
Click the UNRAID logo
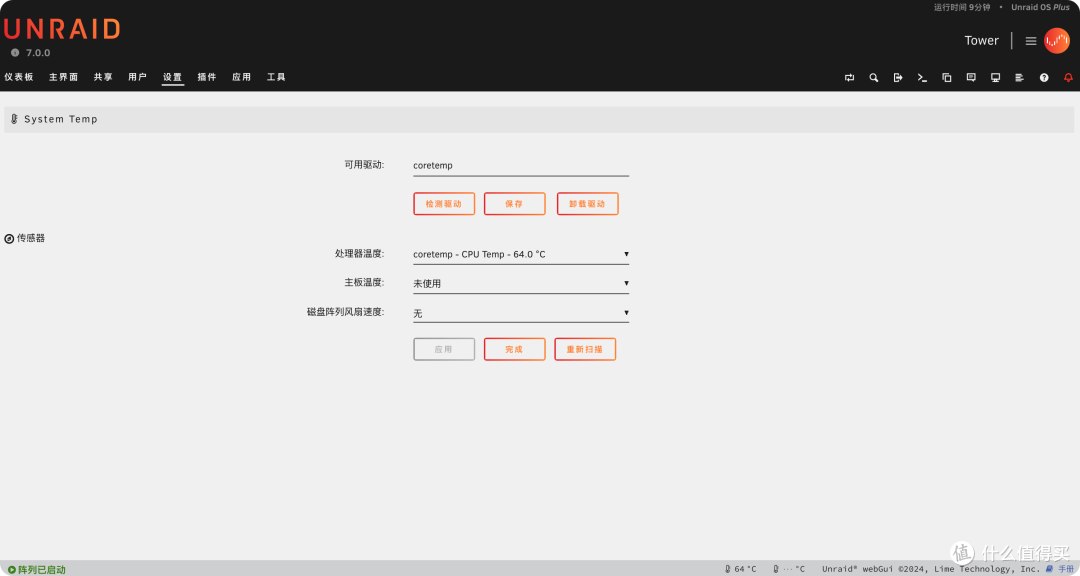[x=62, y=29]
